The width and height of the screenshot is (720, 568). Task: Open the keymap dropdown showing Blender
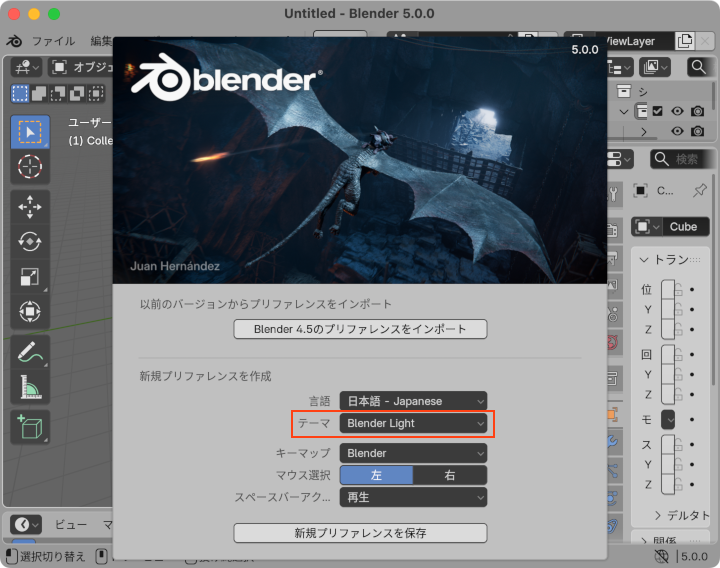tap(413, 453)
